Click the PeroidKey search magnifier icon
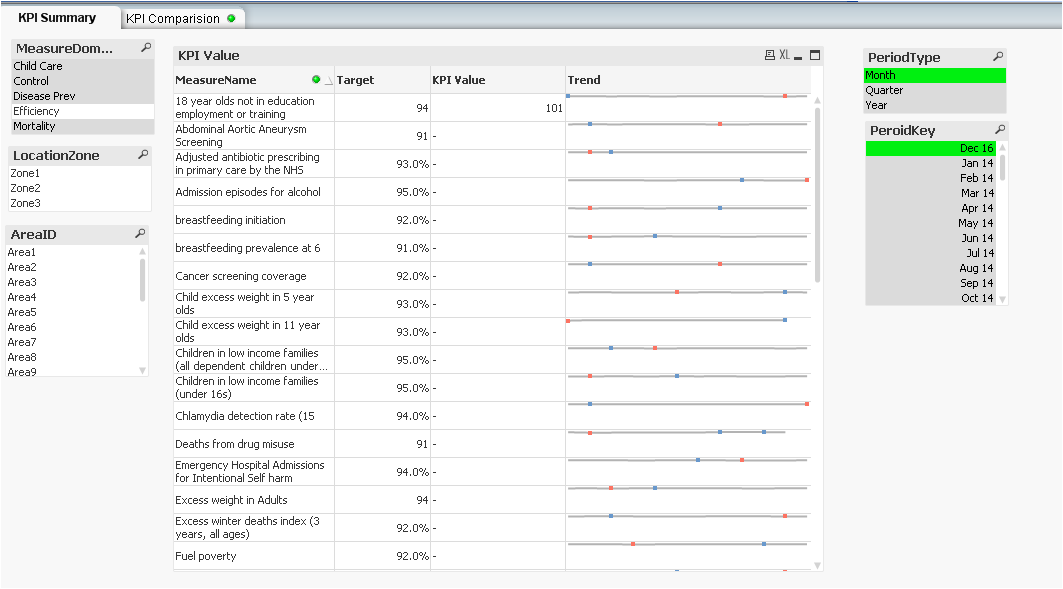The width and height of the screenshot is (1063, 589). tap(1000, 130)
